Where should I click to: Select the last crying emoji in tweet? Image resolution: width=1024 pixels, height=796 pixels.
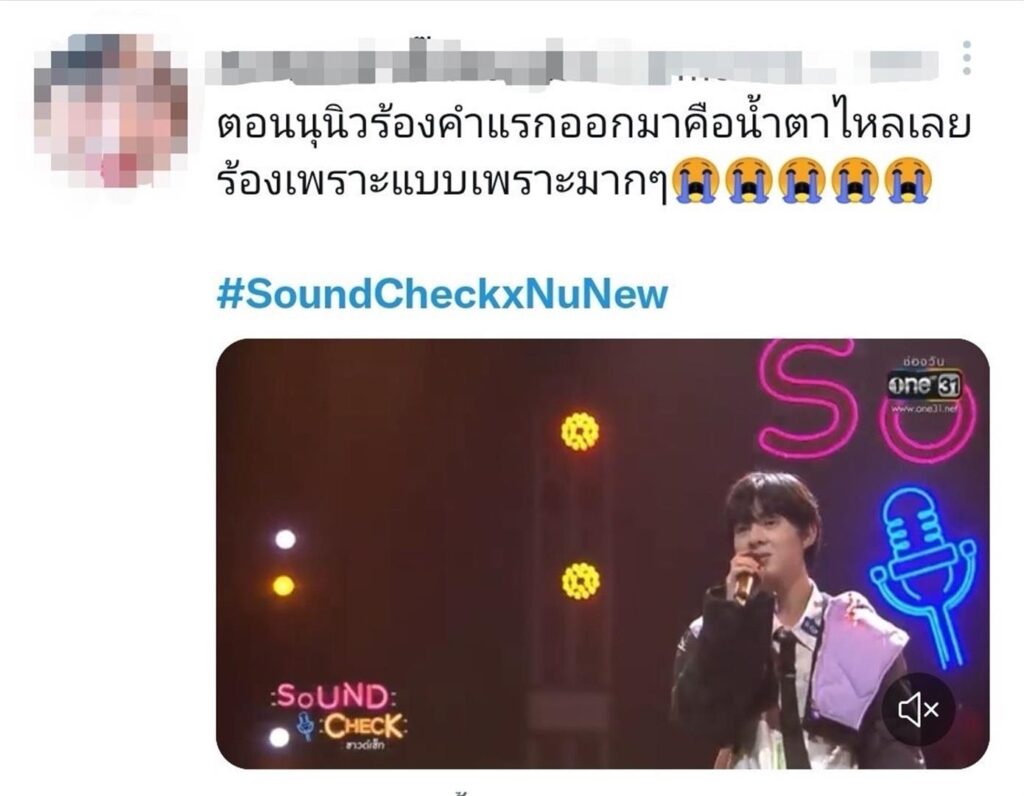[908, 181]
